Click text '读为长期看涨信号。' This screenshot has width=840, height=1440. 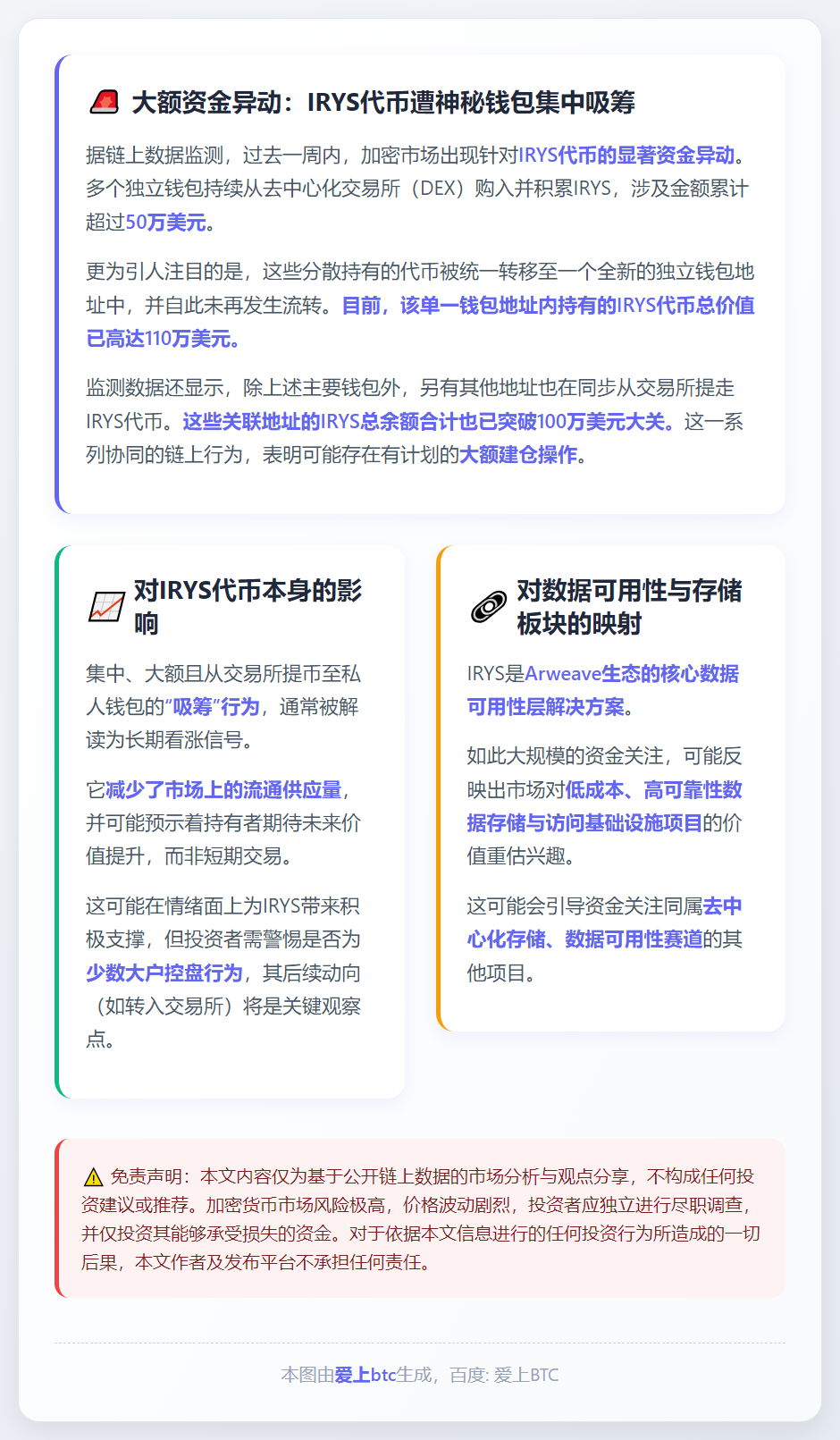click(x=170, y=740)
